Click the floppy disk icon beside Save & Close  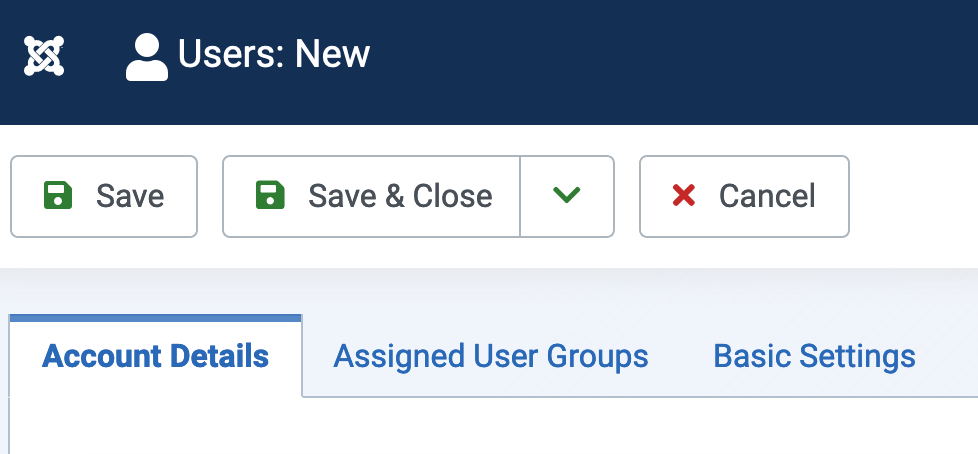pyautogui.click(x=270, y=196)
